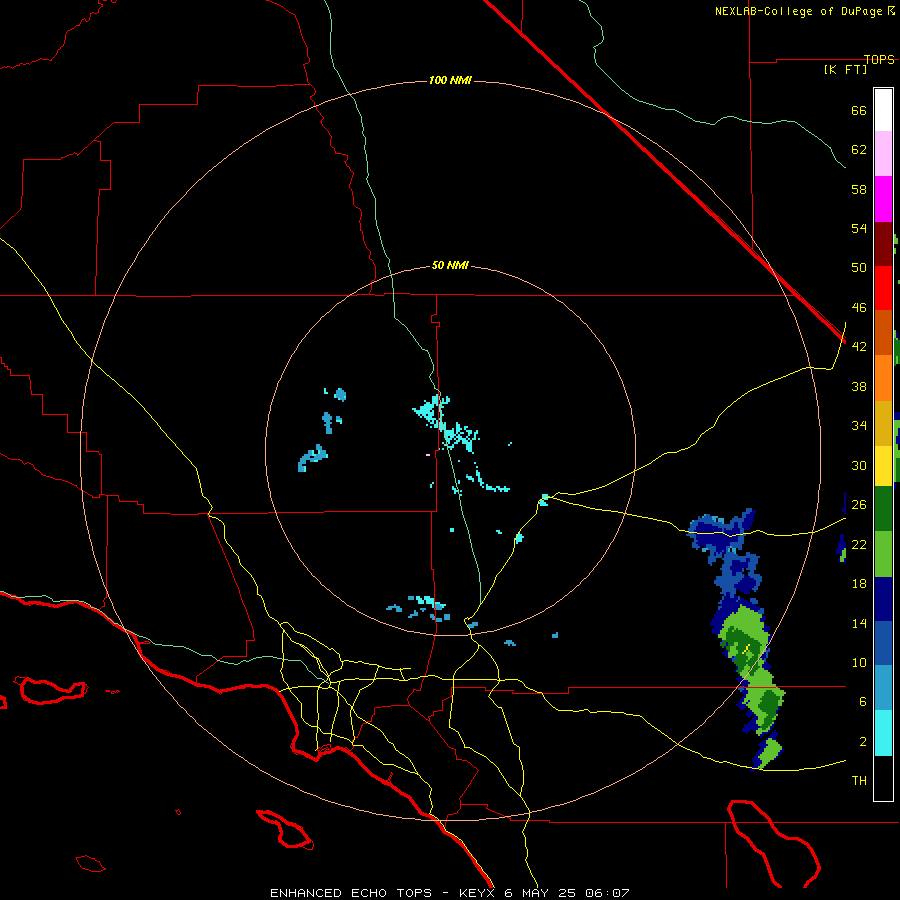Click the navy 22 kft legend swatch

click(883, 599)
